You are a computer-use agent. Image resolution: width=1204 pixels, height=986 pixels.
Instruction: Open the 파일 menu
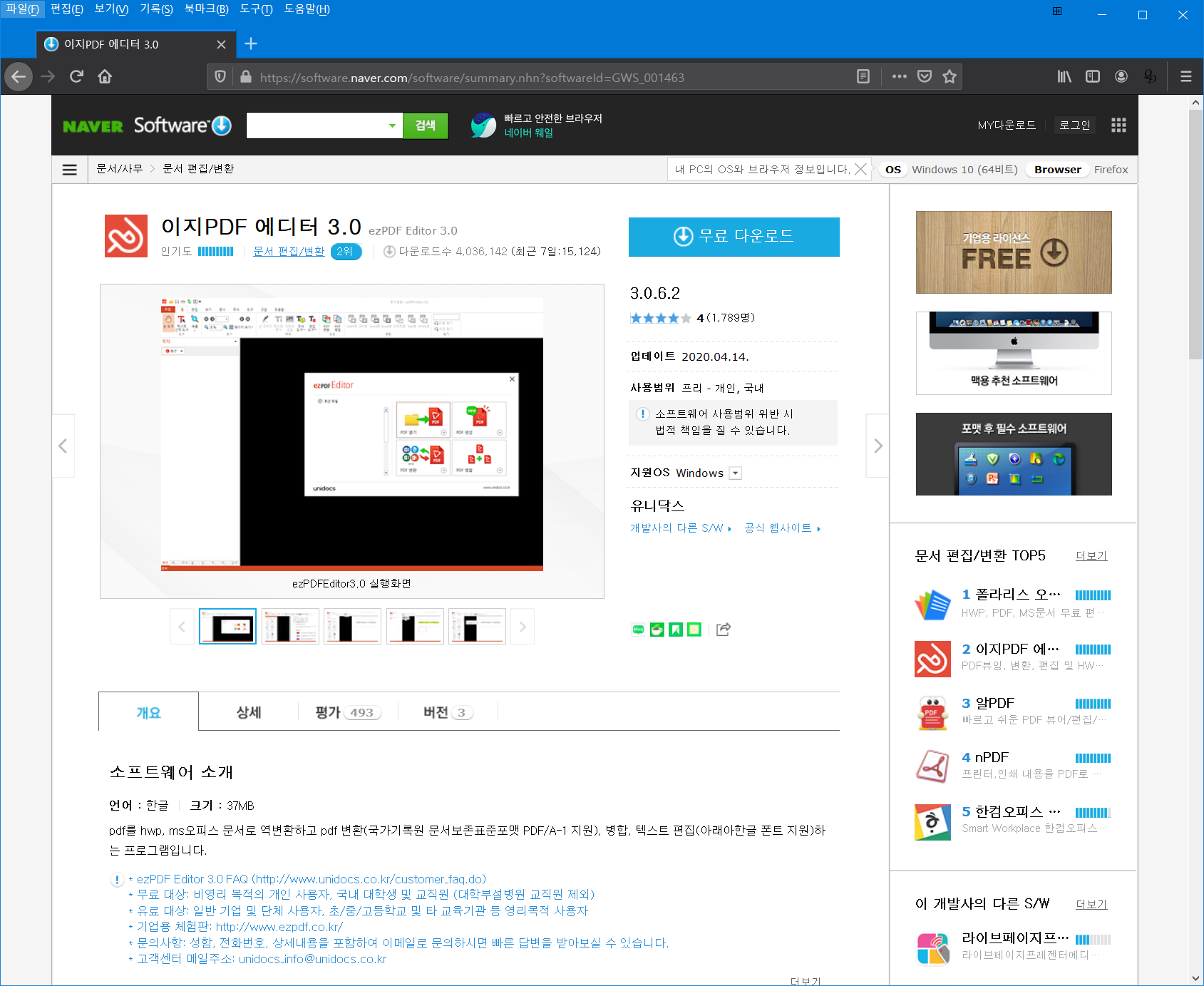click(x=23, y=9)
